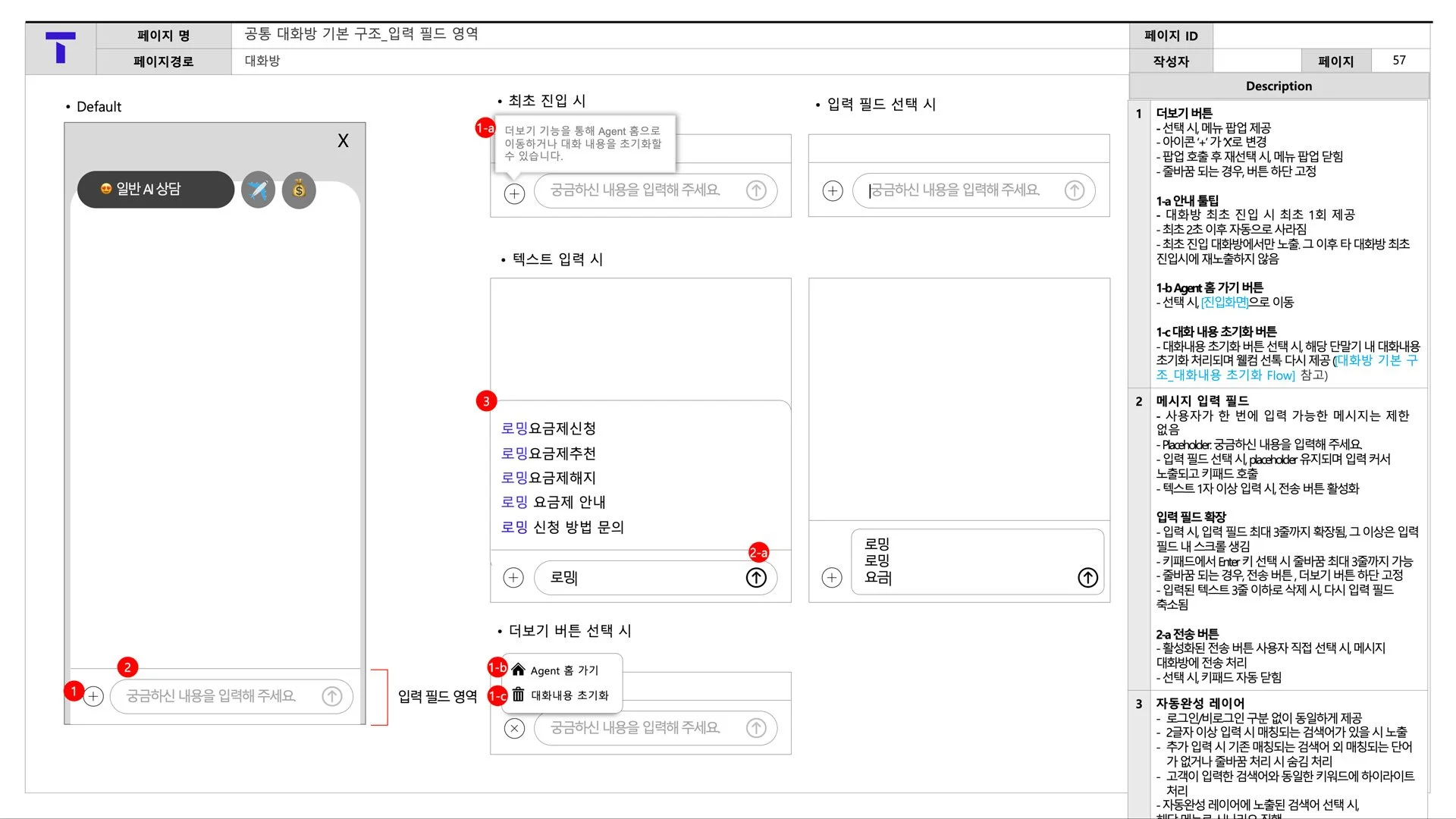
Task: Select 로밍 신청 방법 문의 suggestion
Action: [563, 527]
